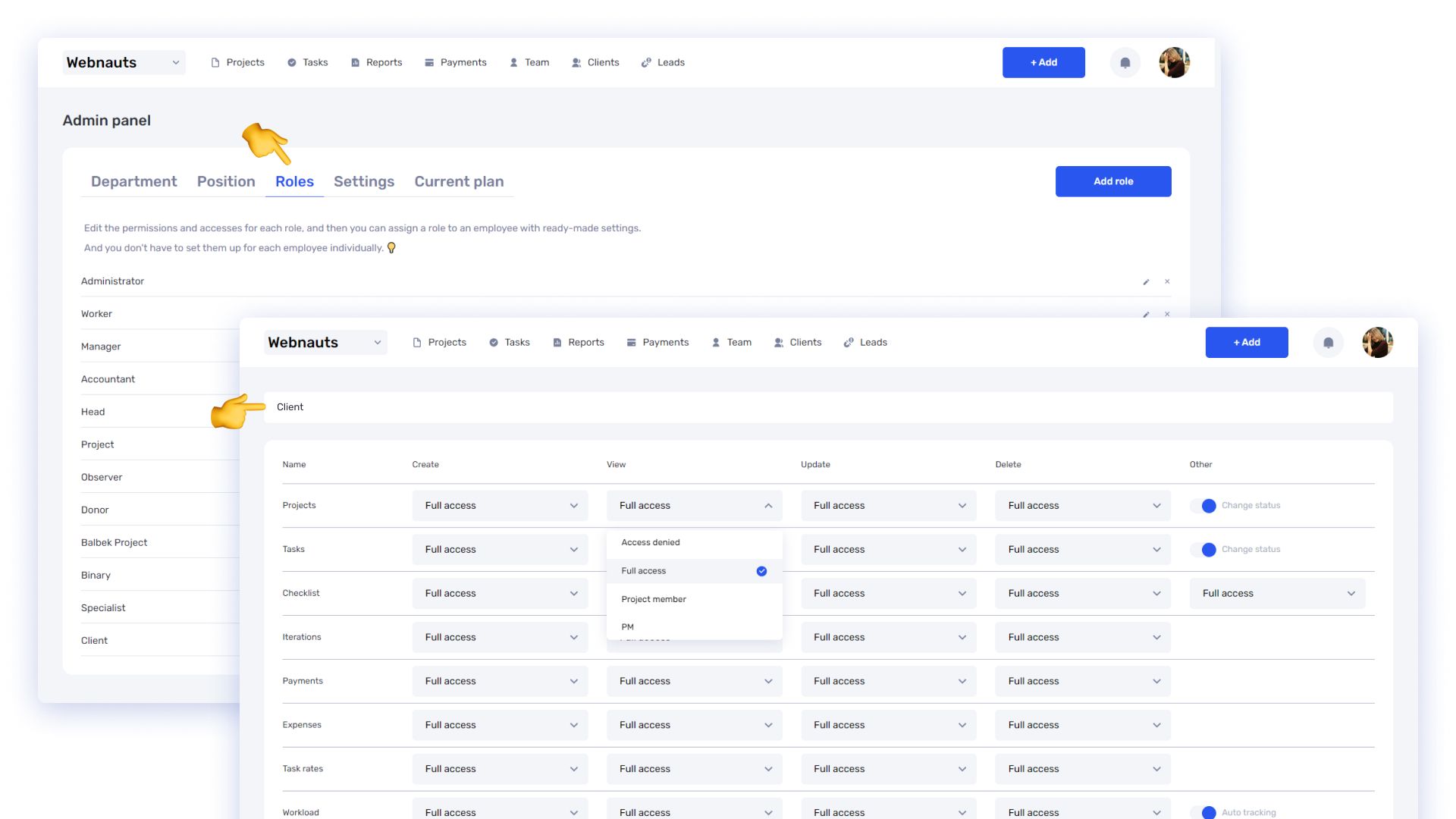
Task: Click Projects icon in front window navbar
Action: click(417, 343)
